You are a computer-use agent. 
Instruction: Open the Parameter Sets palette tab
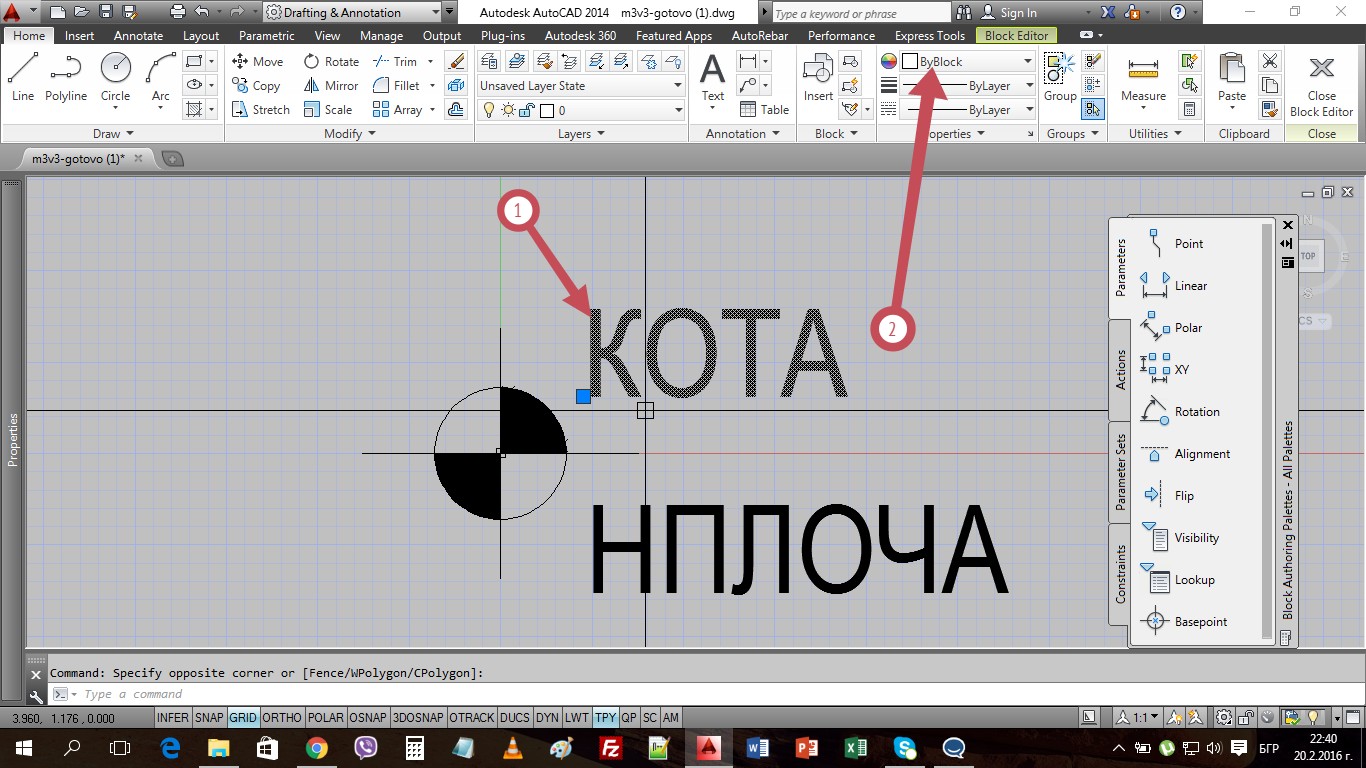(x=1120, y=472)
